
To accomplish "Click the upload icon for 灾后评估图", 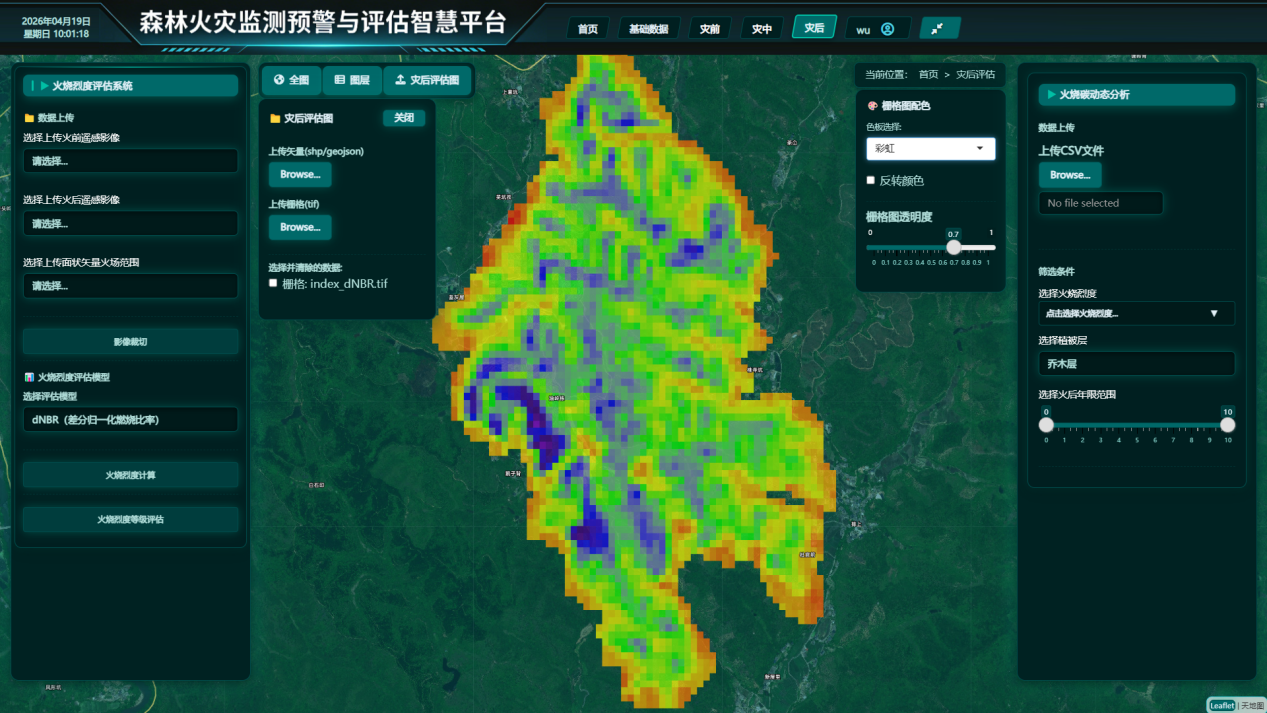I will point(401,80).
